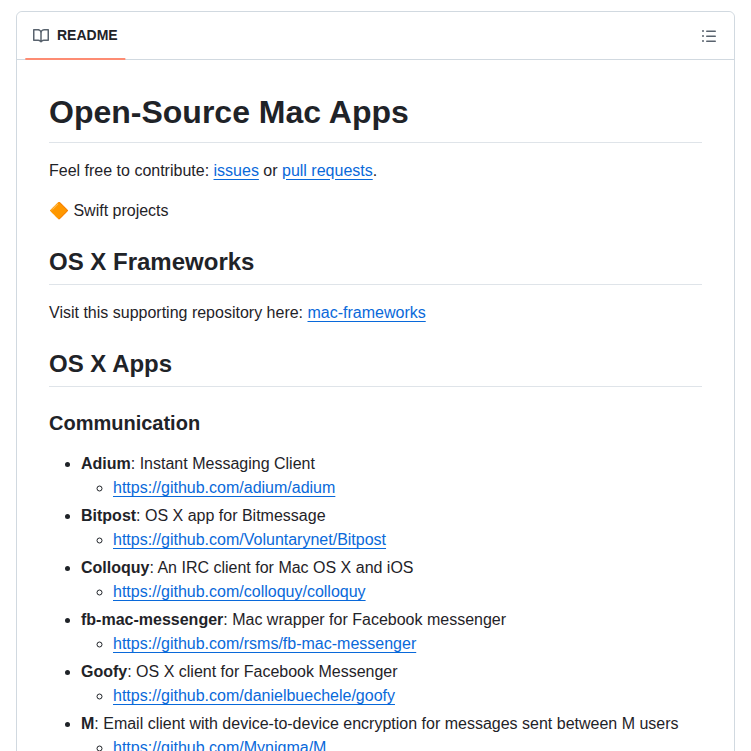Click the OS X Apps heading
The image size is (751, 751).
point(110,364)
